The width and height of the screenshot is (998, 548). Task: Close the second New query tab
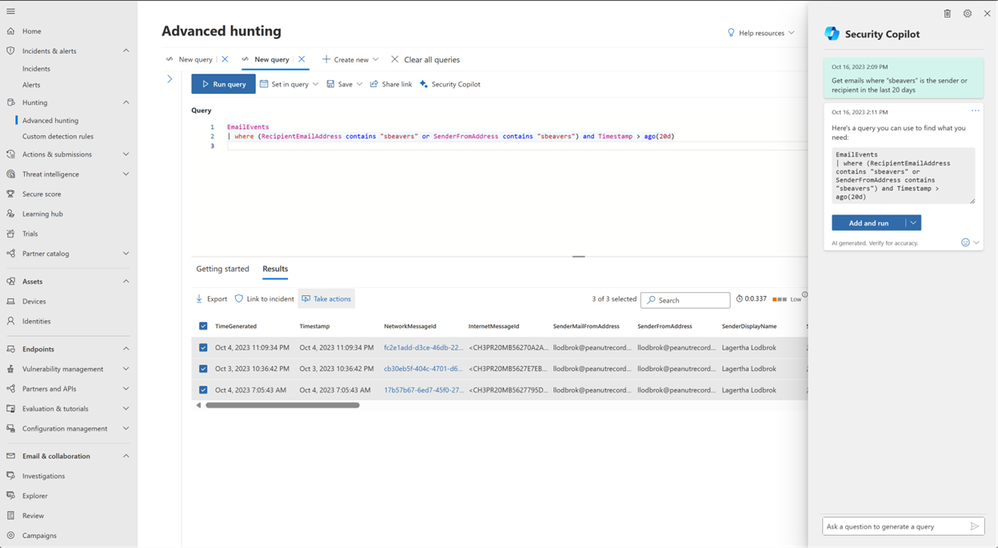coord(302,59)
